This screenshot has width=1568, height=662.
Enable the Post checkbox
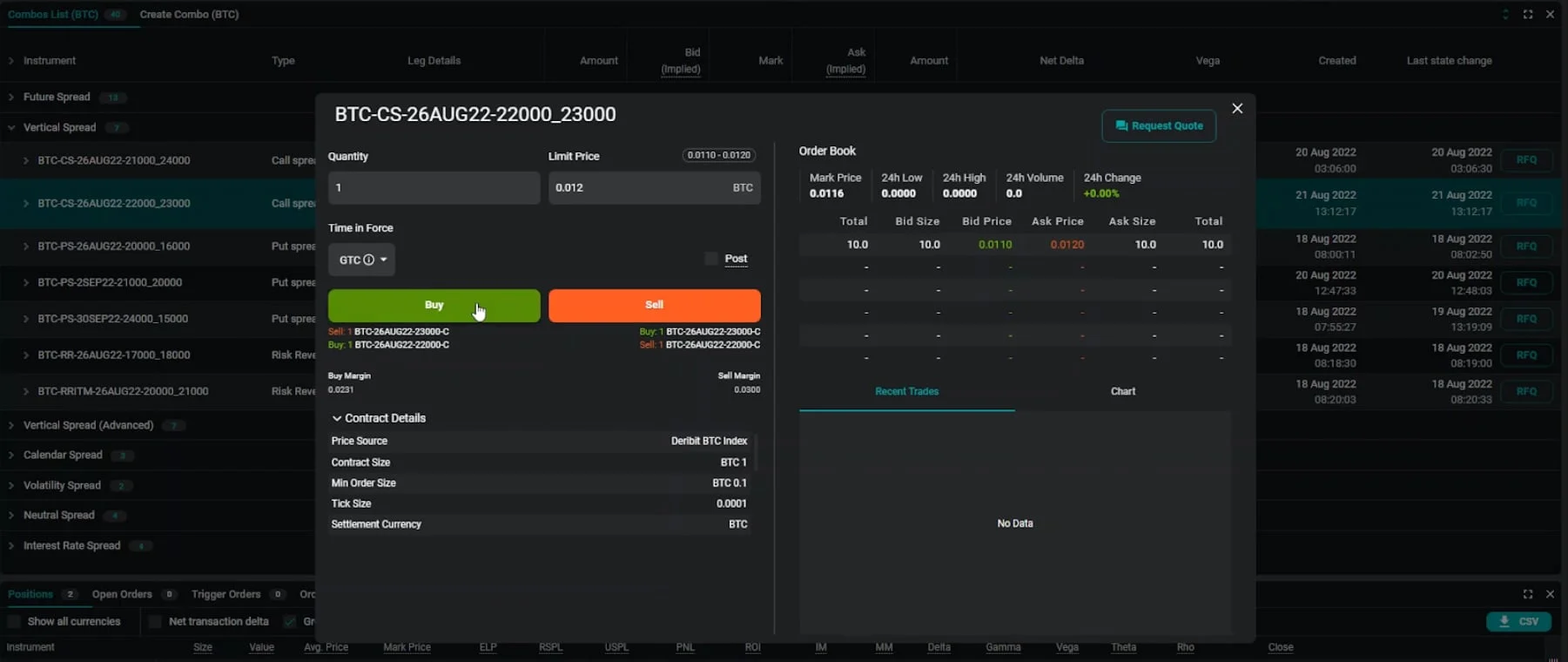point(711,259)
